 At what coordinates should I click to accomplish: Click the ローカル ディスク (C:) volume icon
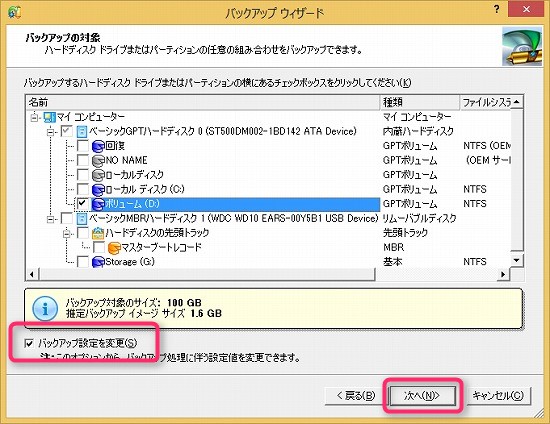pyautogui.click(x=98, y=190)
